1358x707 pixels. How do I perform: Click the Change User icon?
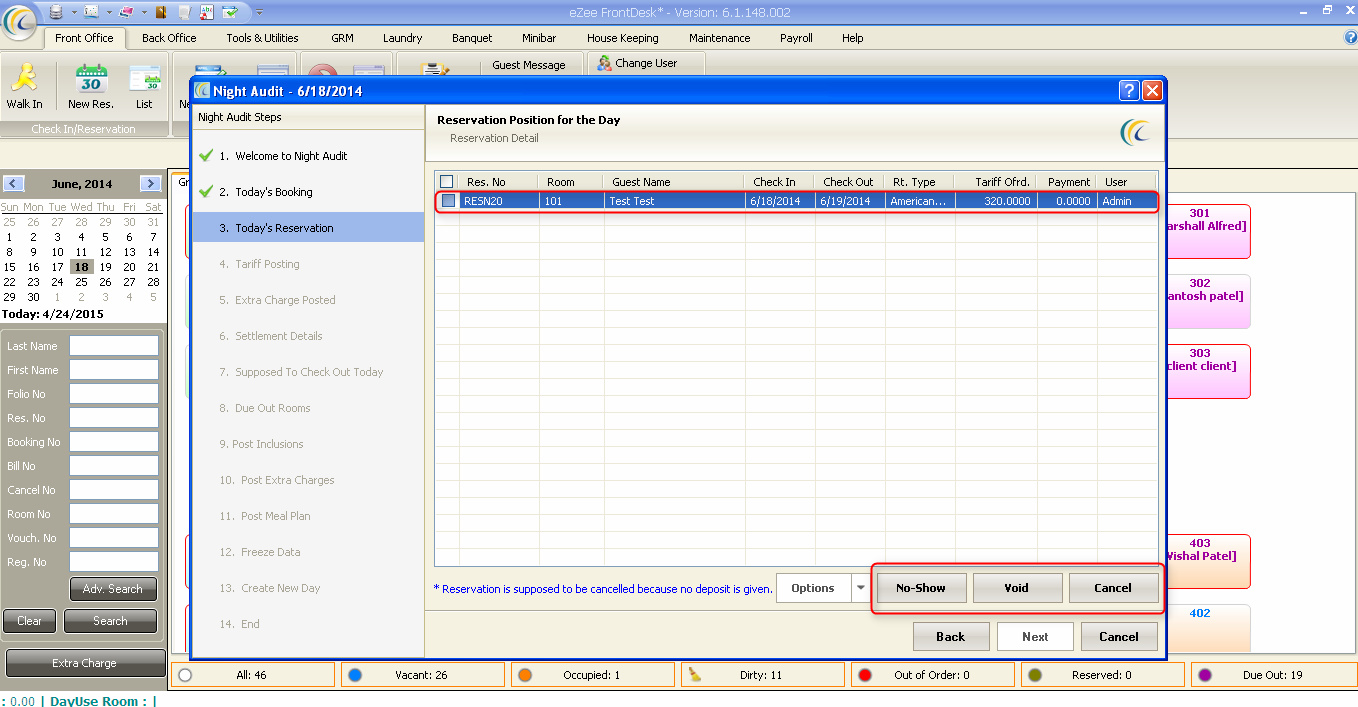click(x=605, y=63)
